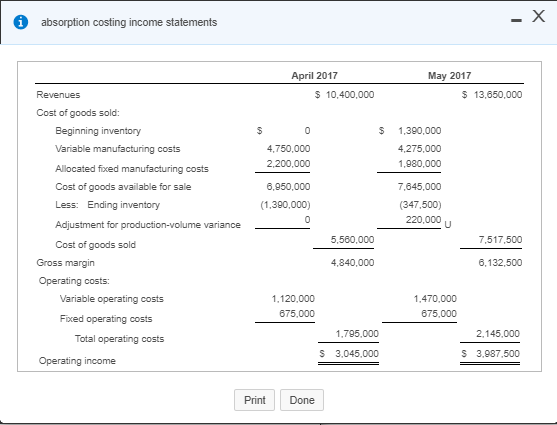Click May fixed operating costs 675,000

point(439,314)
